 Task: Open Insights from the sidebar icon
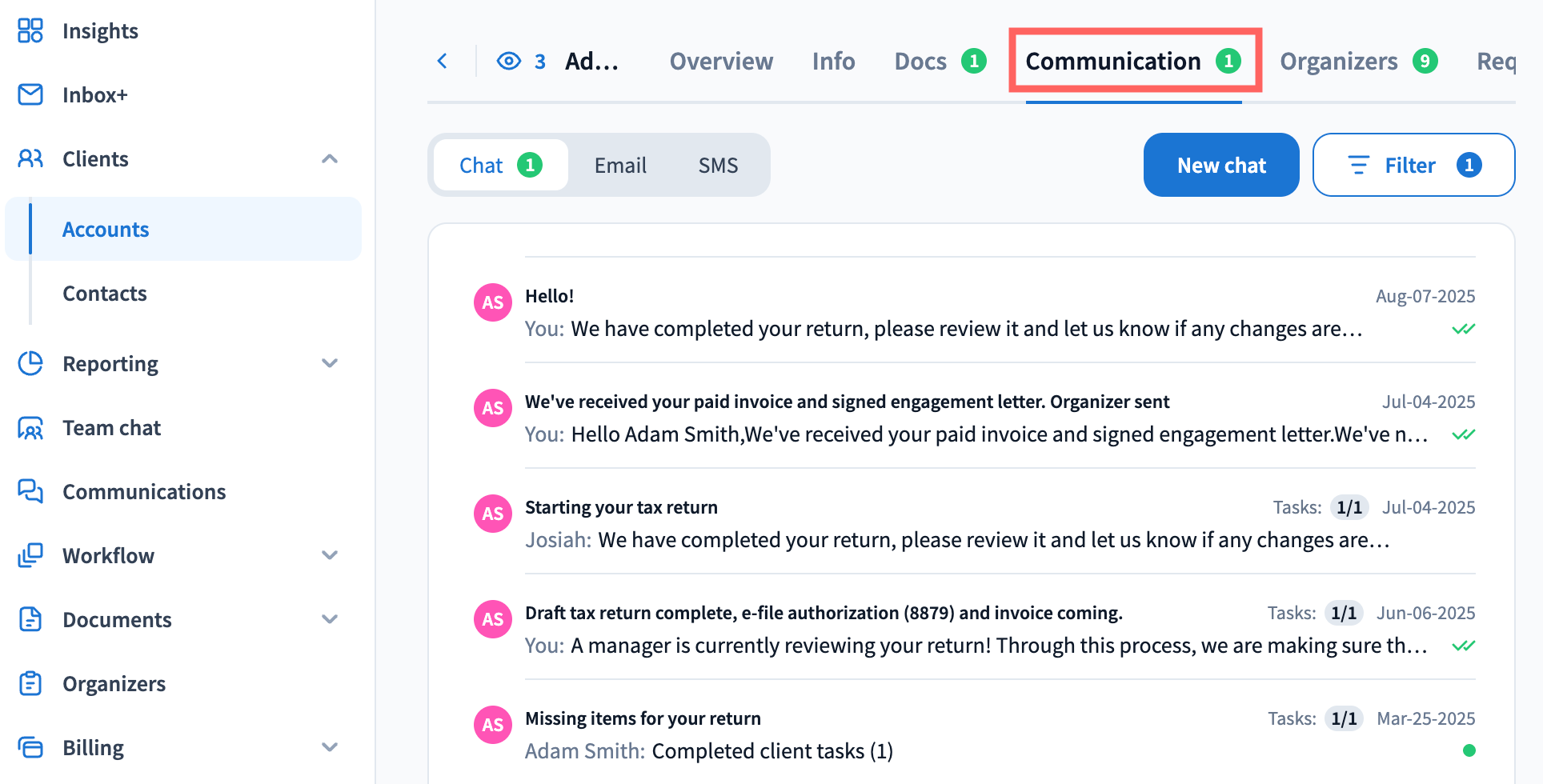tap(30, 30)
